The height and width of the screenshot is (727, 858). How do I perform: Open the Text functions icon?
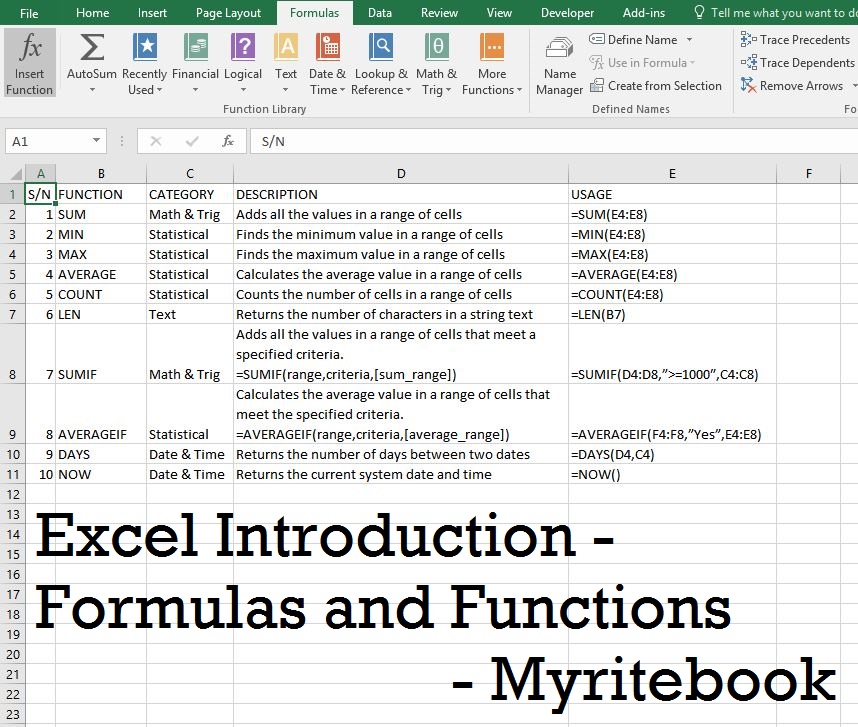pos(286,48)
